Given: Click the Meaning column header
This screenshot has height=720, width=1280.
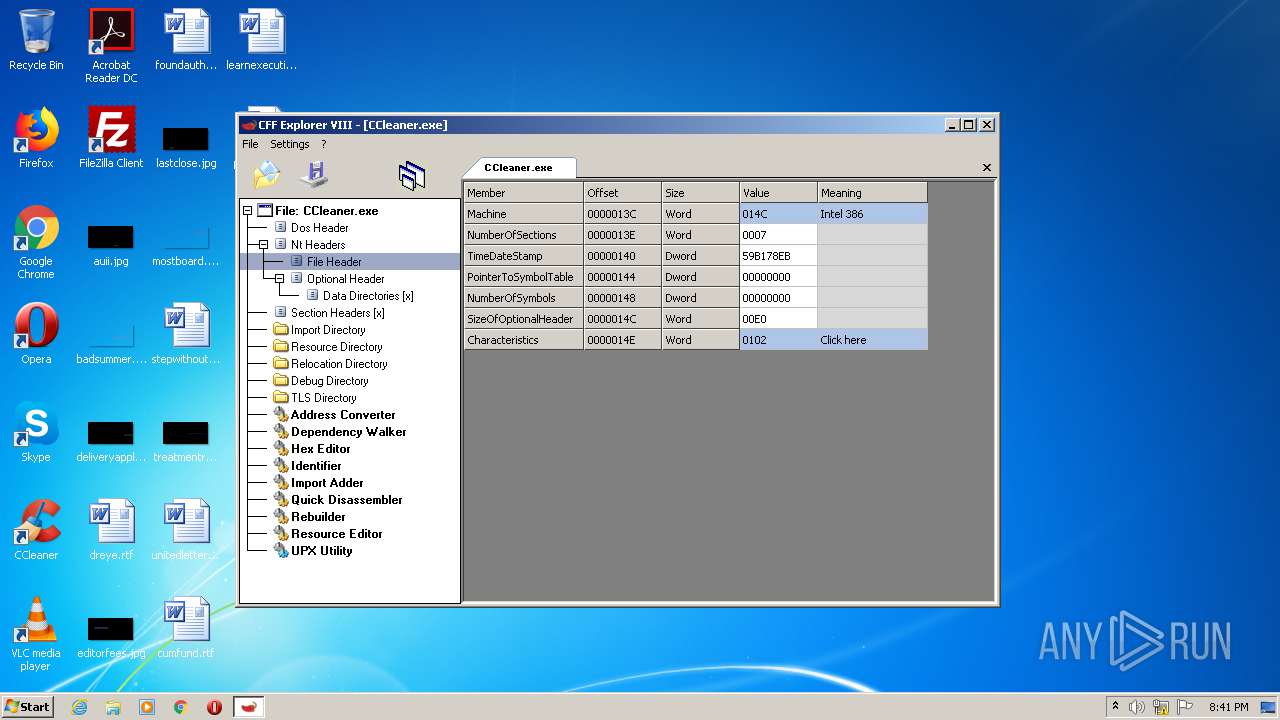Looking at the screenshot, I should (x=872, y=193).
